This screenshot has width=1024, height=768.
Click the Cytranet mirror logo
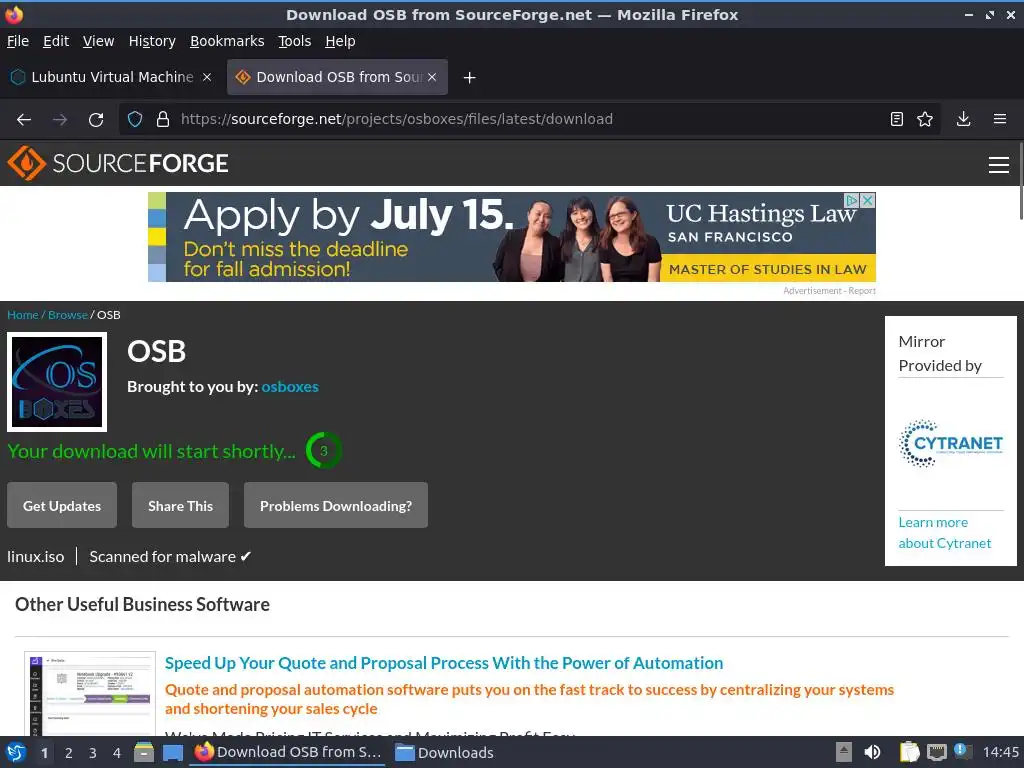[951, 444]
